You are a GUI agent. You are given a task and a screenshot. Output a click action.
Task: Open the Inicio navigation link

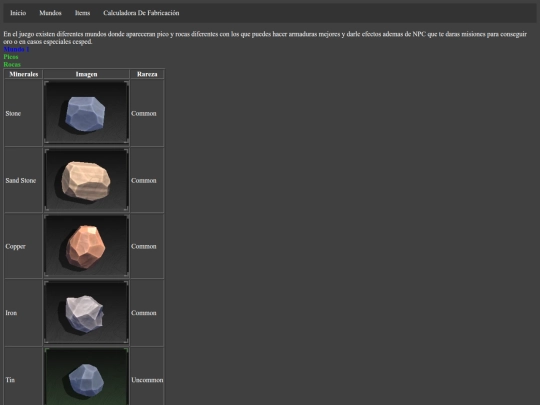click(18, 13)
